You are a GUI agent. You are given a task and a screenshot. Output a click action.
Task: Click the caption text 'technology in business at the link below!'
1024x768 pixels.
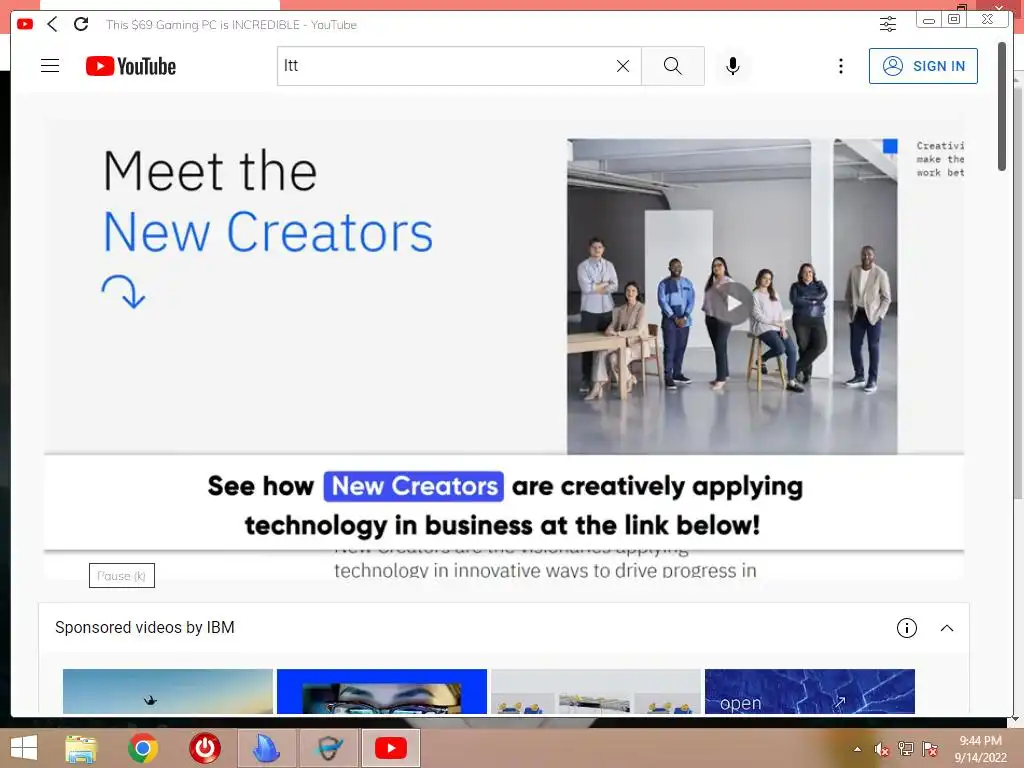pos(502,525)
